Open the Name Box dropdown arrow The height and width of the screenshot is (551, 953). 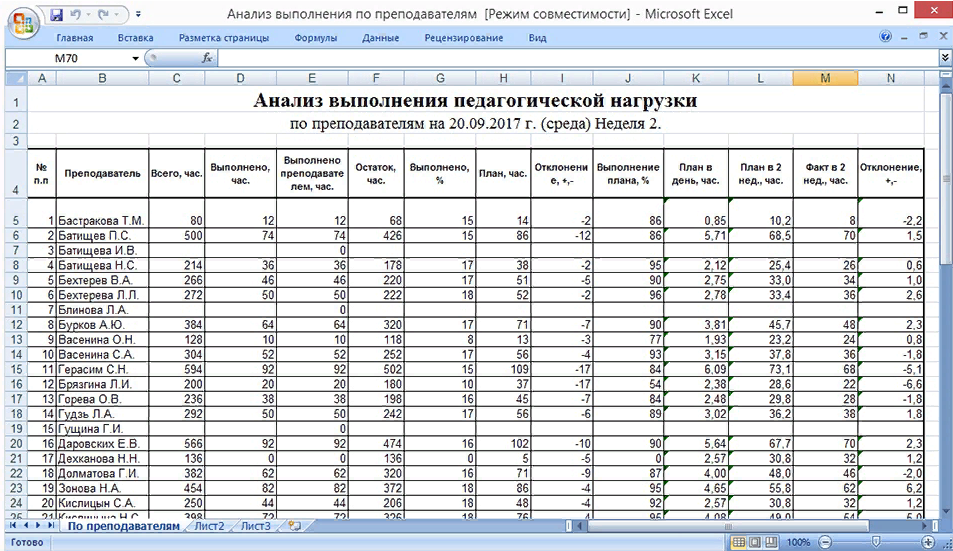point(136,58)
